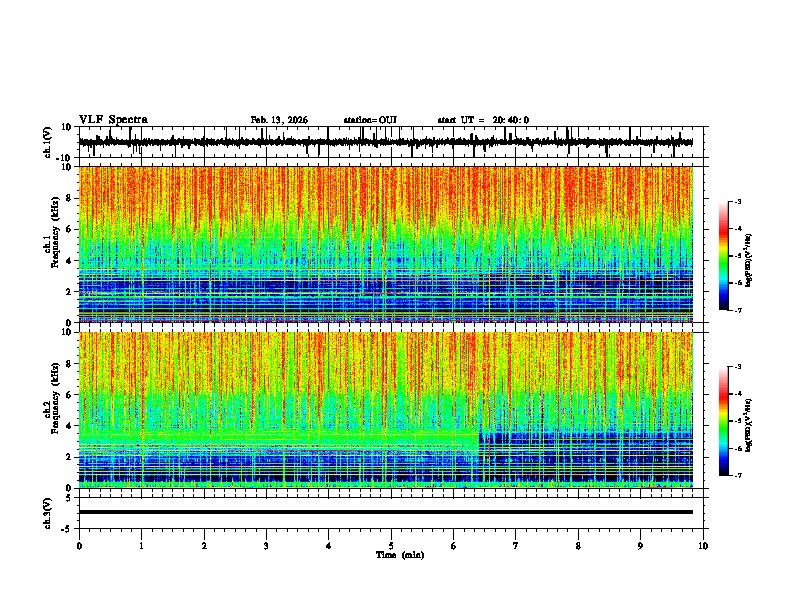Click time axis tick label "0"
The image size is (792, 612).
(79, 546)
